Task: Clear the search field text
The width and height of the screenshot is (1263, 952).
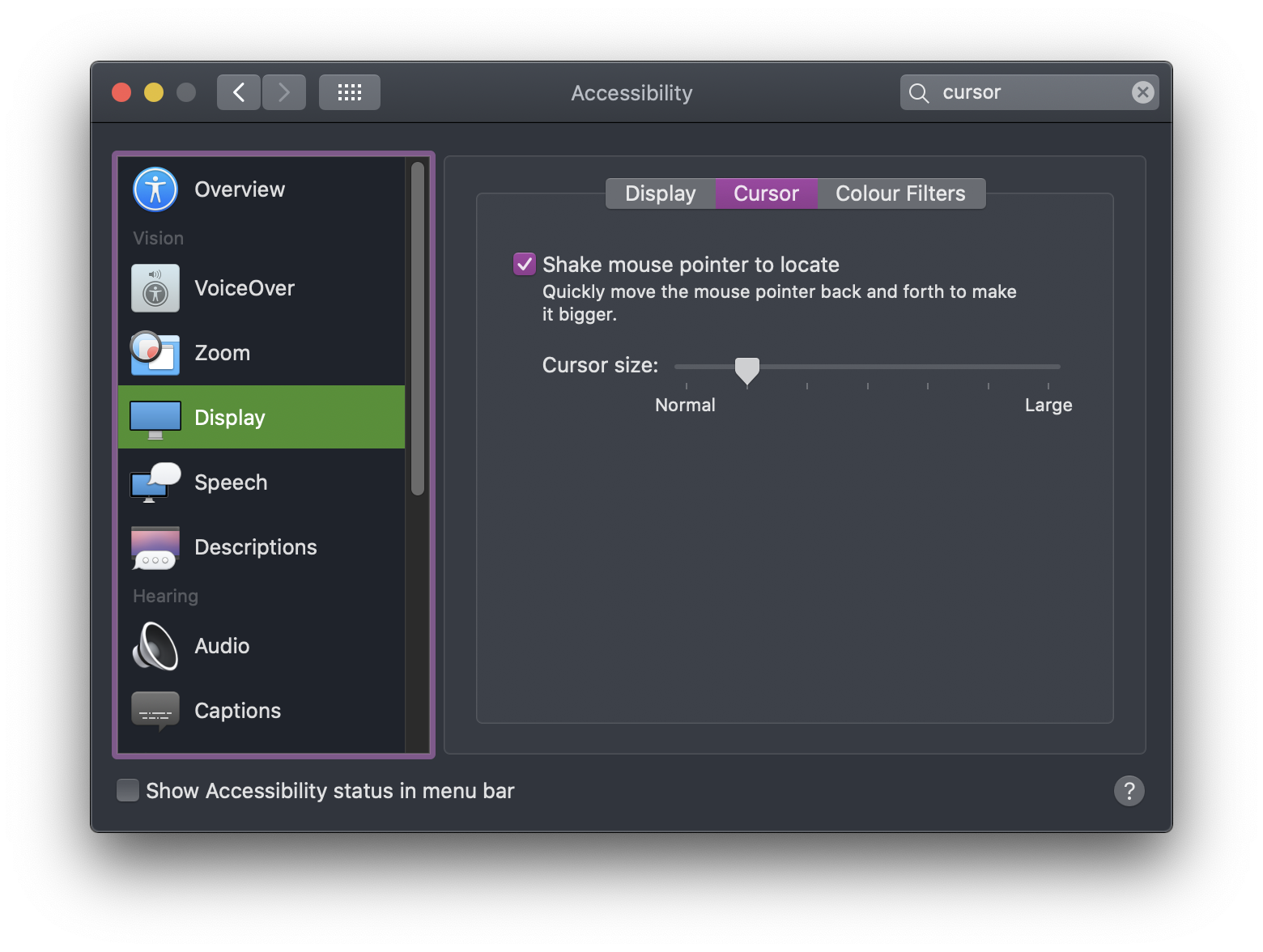Action: tap(1143, 92)
